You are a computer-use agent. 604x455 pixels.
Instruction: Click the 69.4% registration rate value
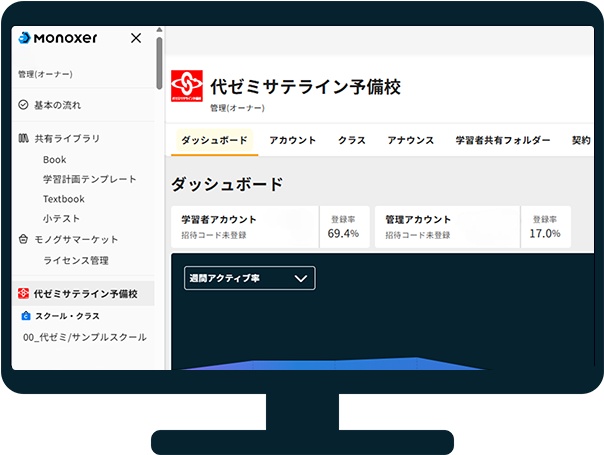click(343, 233)
